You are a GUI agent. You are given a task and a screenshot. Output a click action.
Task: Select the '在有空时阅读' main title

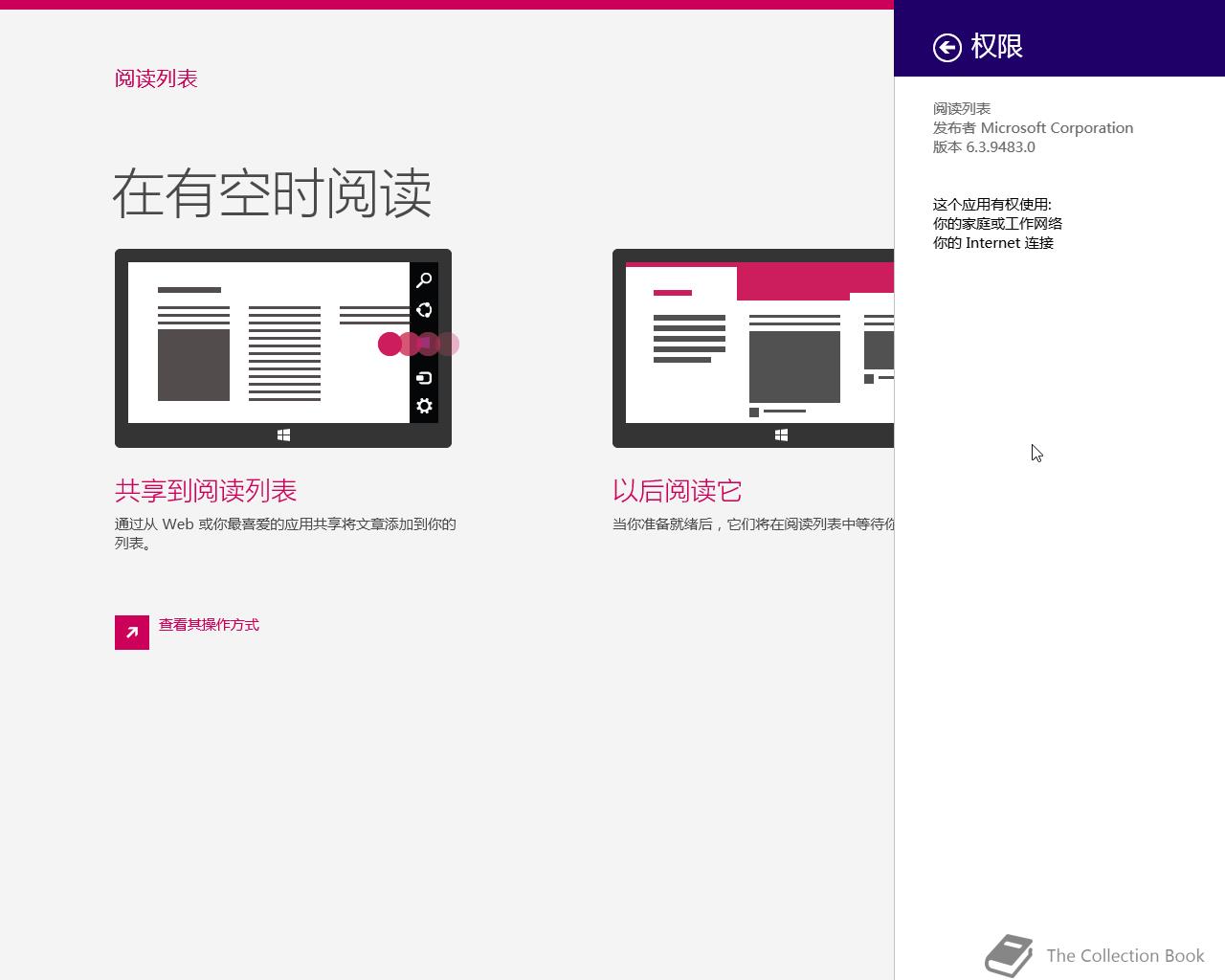[x=272, y=193]
